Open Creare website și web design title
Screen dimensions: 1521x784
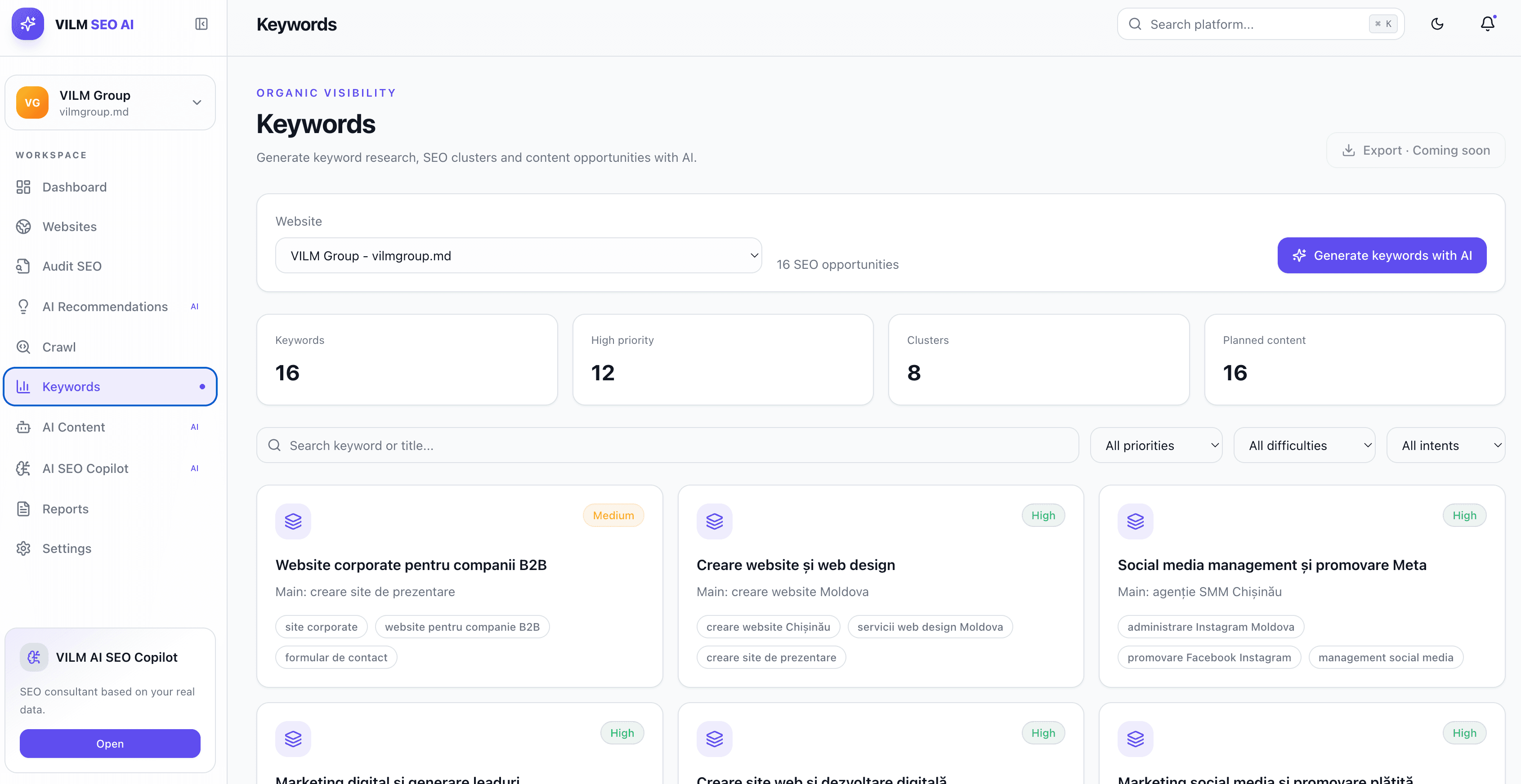(795, 565)
